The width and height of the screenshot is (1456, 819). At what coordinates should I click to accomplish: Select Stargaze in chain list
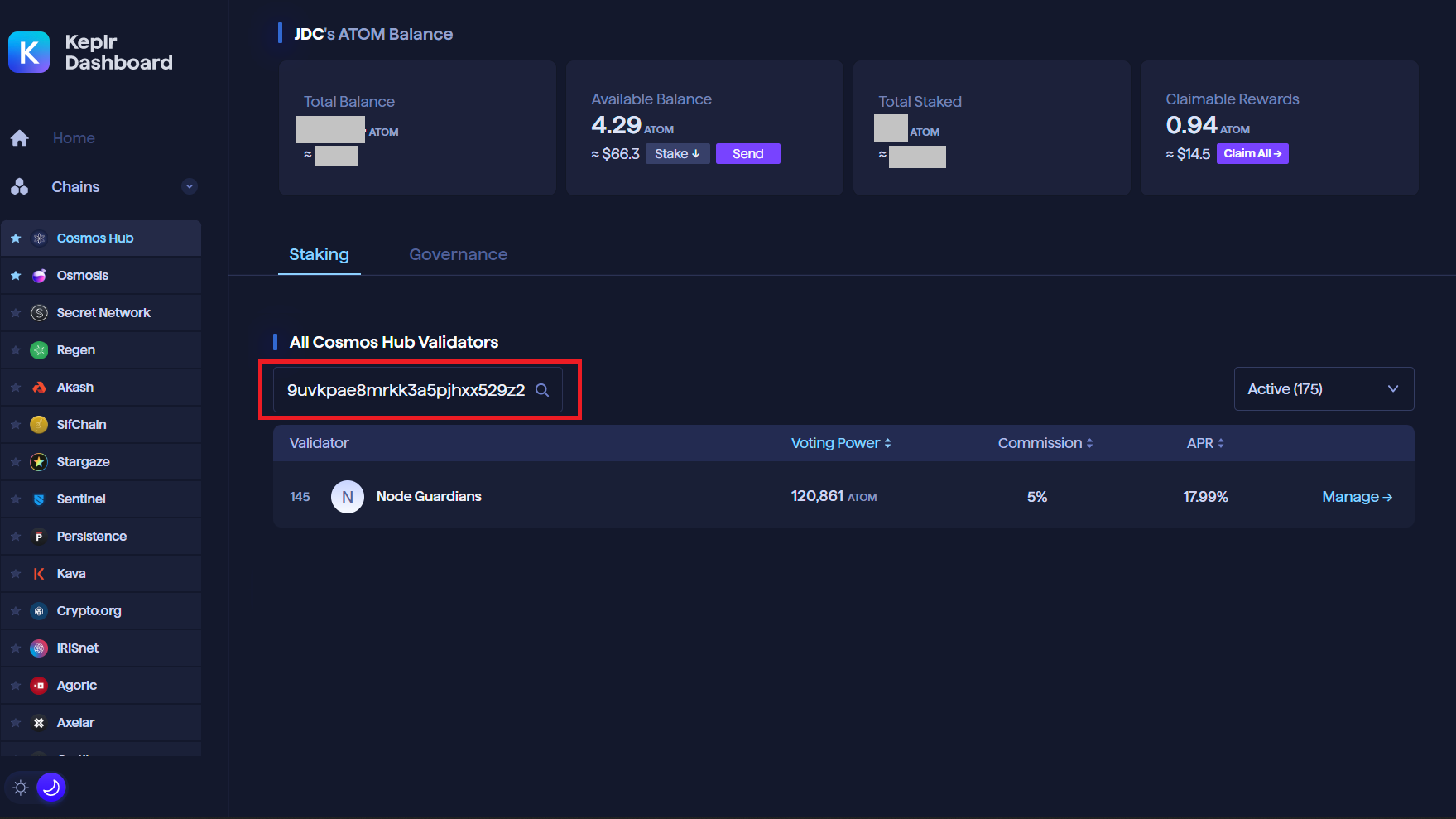100,462
